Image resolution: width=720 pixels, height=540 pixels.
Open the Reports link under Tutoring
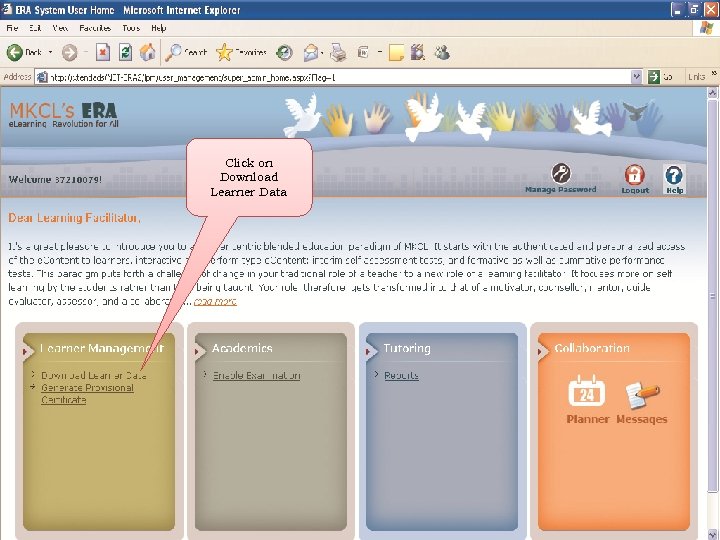401,375
